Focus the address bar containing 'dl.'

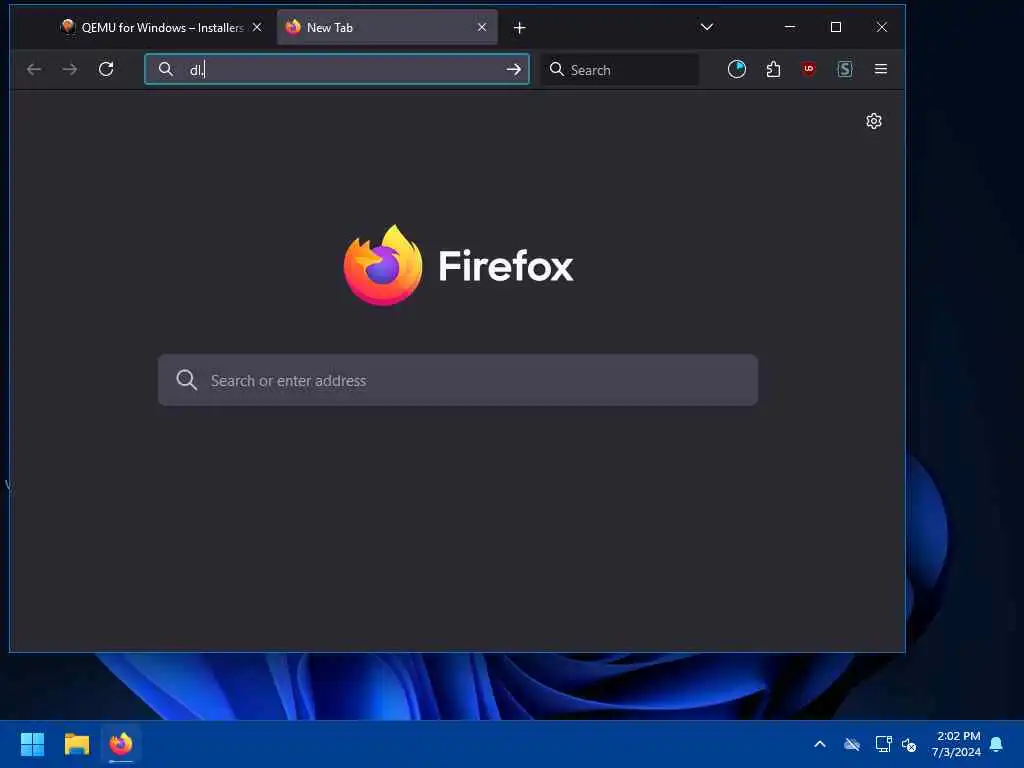336,69
